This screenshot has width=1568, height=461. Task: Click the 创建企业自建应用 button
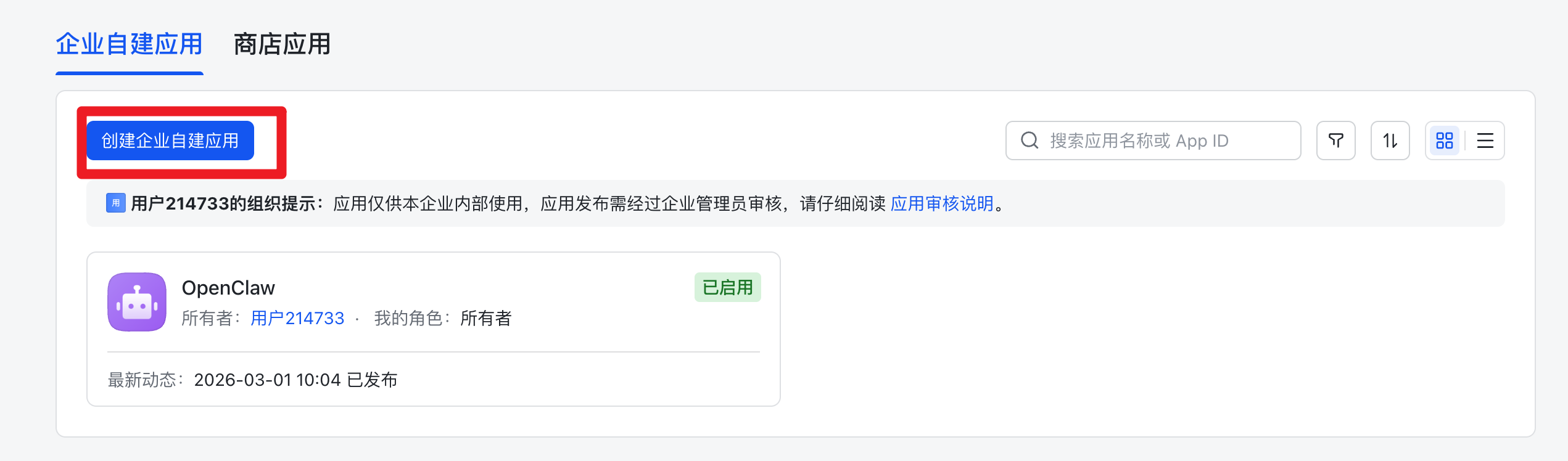[x=170, y=141]
